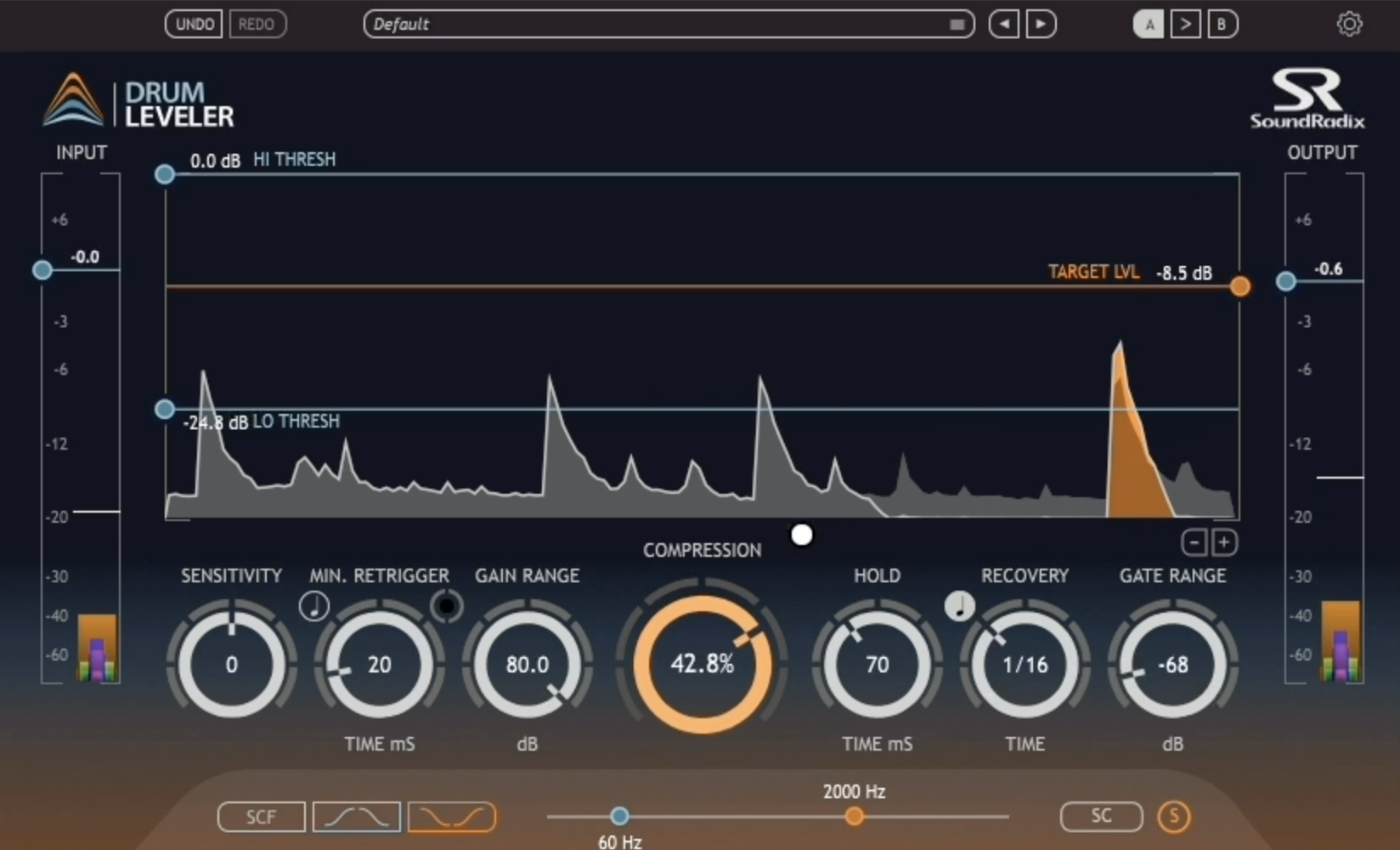Select the band-reject sidechain filter icon
Image resolution: width=1400 pixels, height=850 pixels.
point(452,816)
